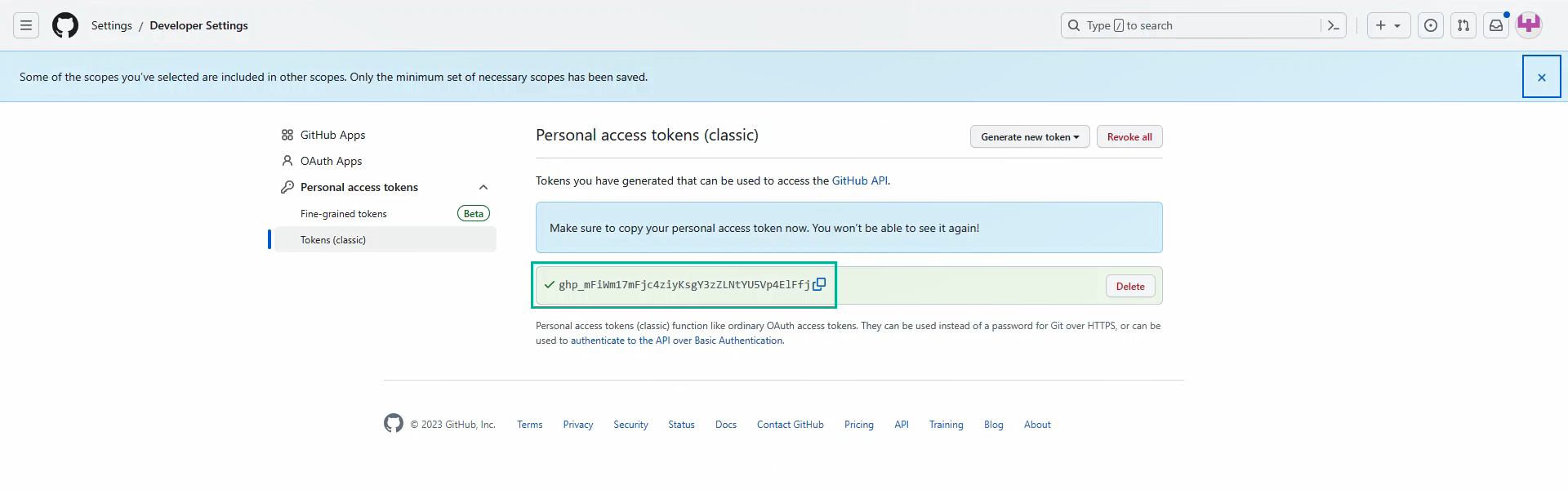Open the command palette icon
This screenshot has width=1568, height=490.
point(1334,25)
